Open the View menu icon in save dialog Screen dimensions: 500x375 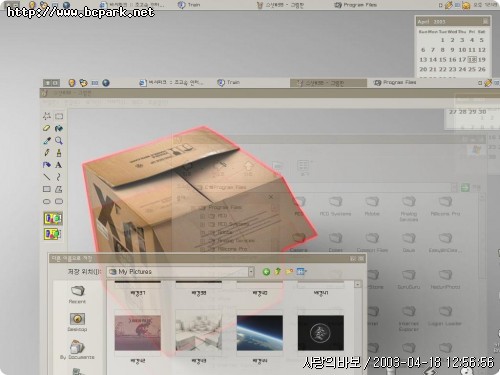pos(301,272)
